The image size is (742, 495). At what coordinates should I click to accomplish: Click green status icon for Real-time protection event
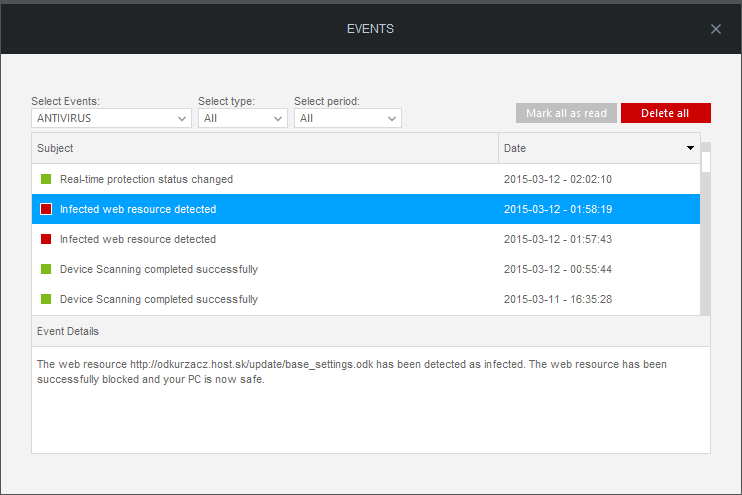(x=46, y=179)
